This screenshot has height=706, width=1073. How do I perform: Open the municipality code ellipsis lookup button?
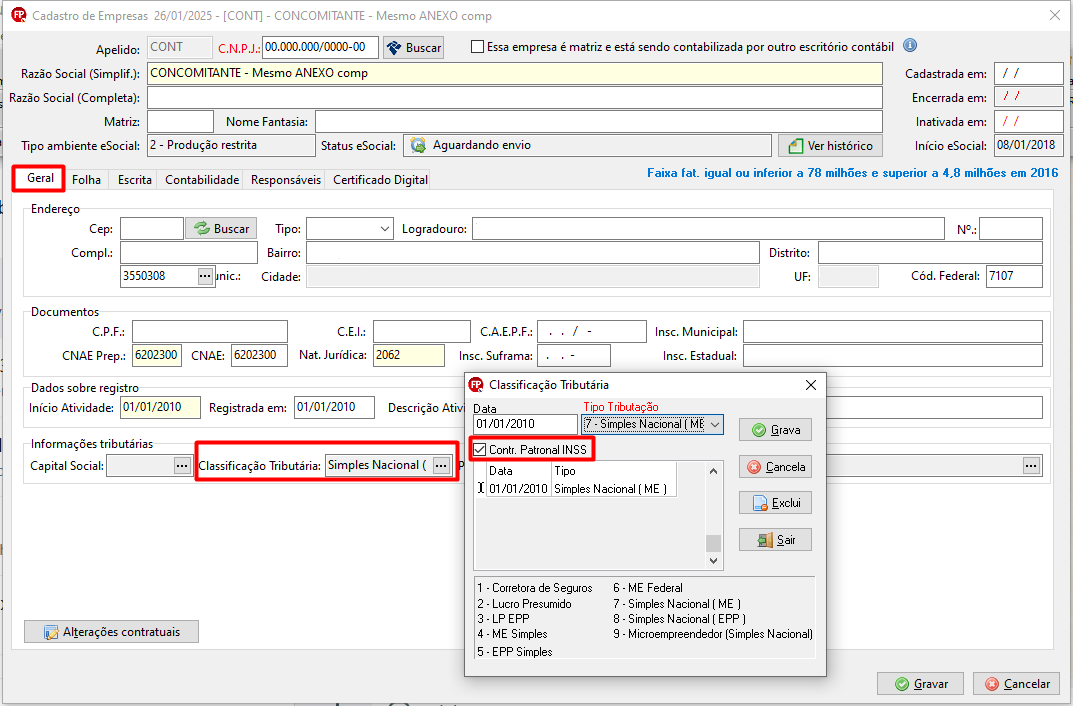[205, 276]
